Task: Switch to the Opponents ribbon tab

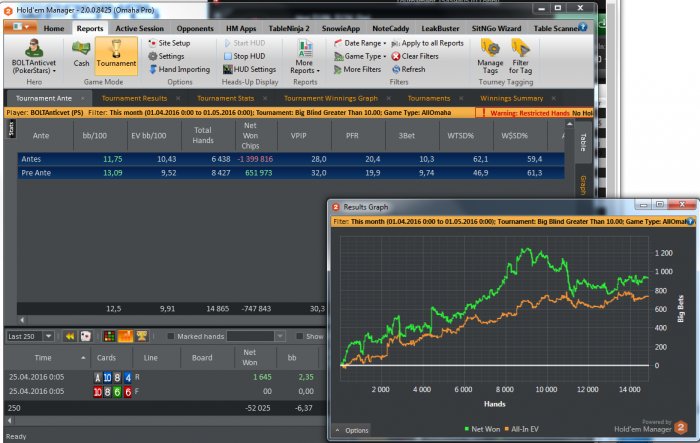Action: pos(194,28)
